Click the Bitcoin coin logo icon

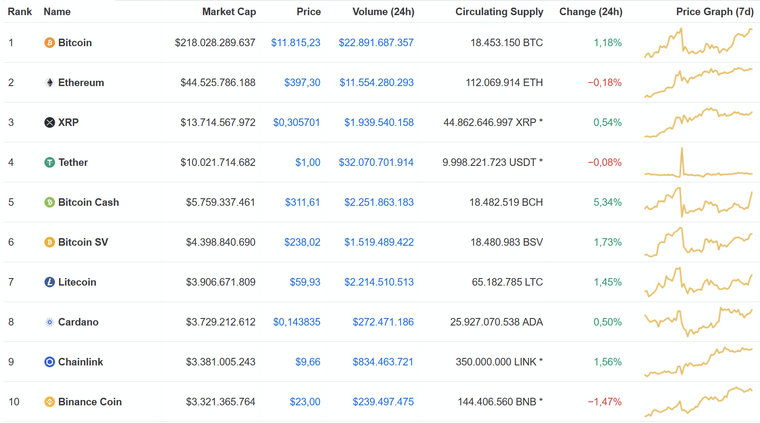(x=49, y=43)
